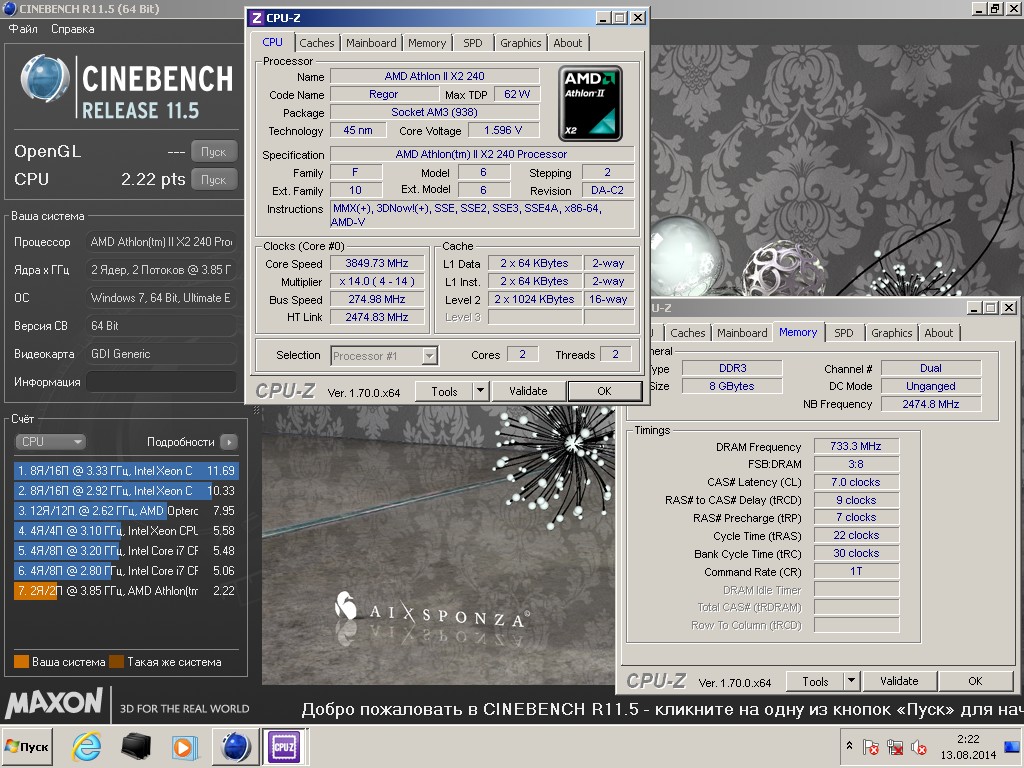The height and width of the screenshot is (768, 1024).
Task: Select ranking entry 2 with 10.33 score
Action: [x=125, y=490]
